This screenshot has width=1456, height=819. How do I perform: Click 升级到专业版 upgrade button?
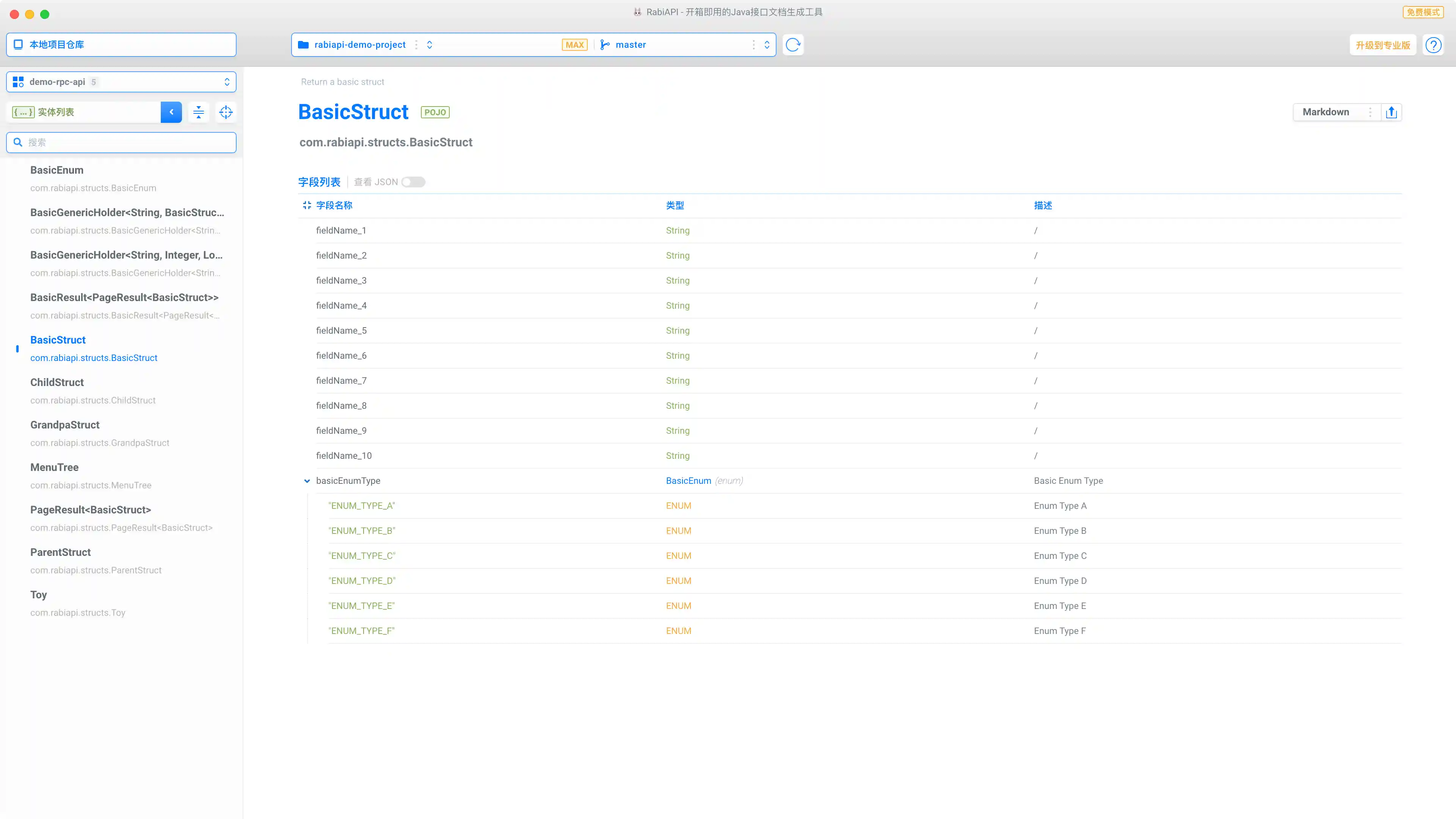coord(1382,45)
